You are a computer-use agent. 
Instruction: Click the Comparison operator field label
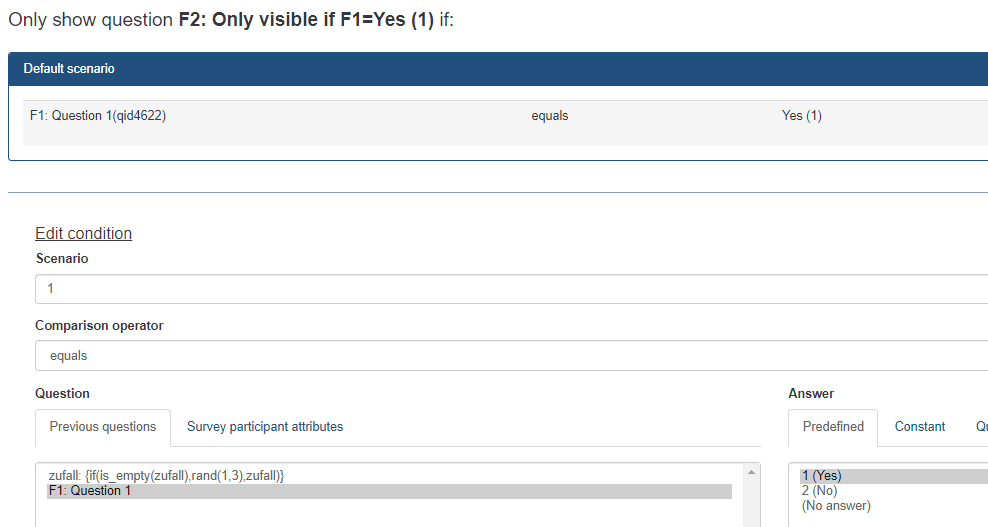point(99,325)
